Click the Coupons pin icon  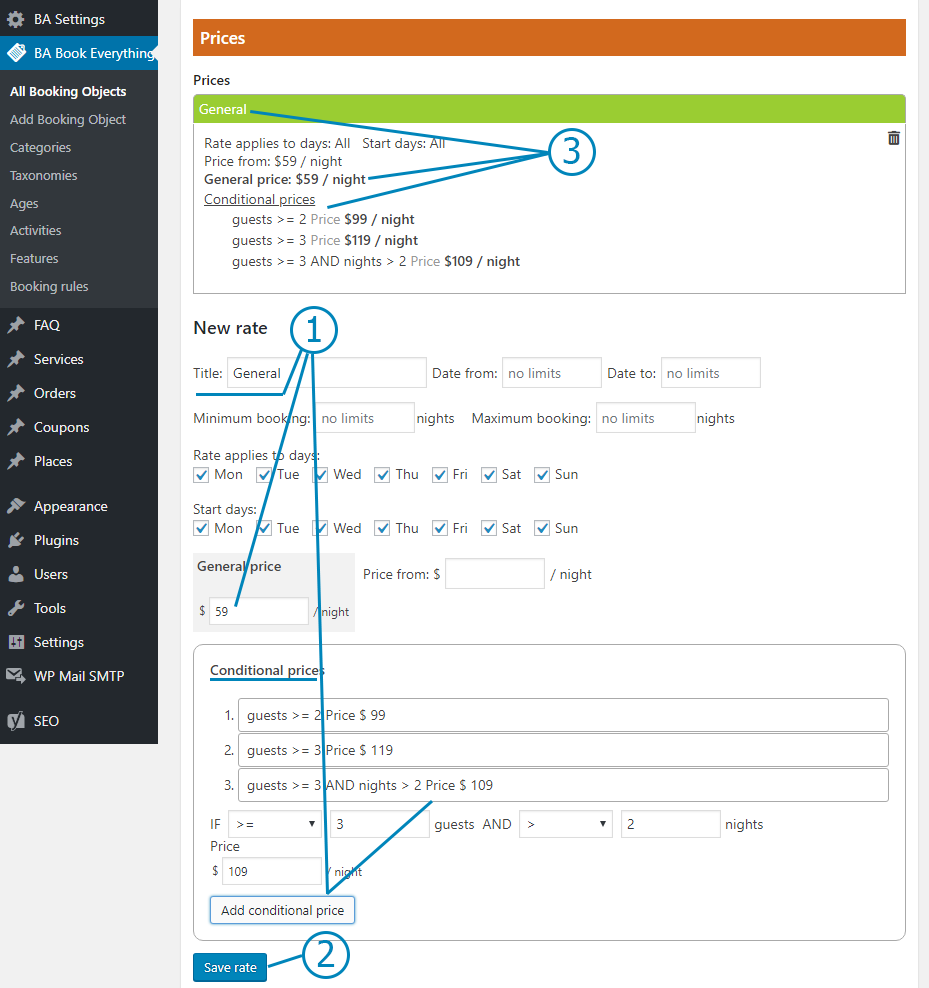(x=16, y=427)
